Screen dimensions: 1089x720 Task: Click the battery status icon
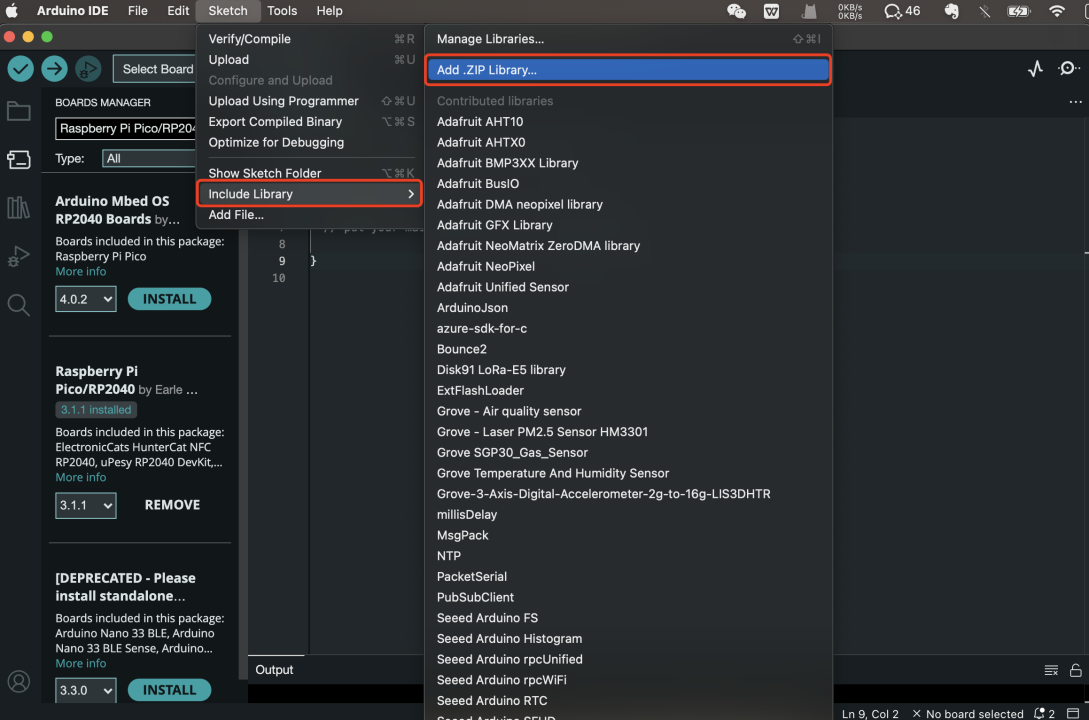pos(1018,10)
